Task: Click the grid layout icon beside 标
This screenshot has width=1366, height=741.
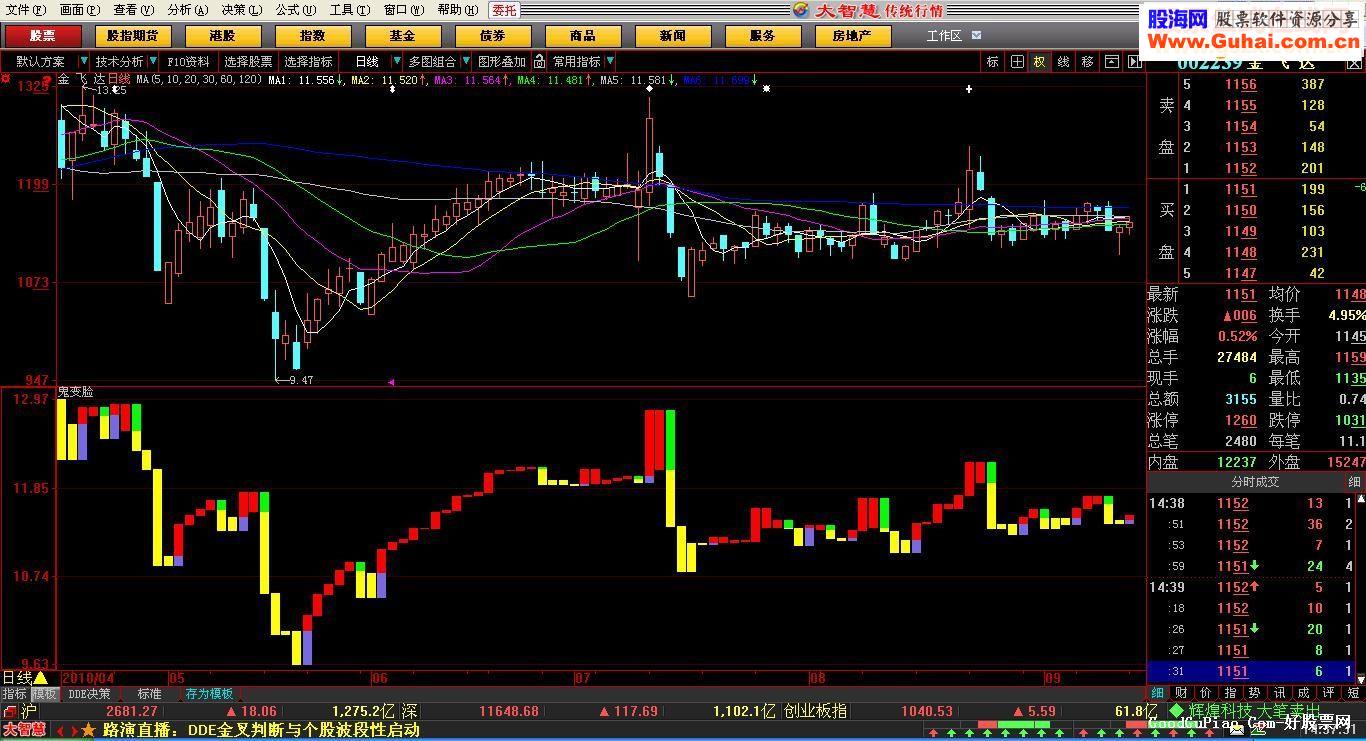Action: click(x=1017, y=61)
